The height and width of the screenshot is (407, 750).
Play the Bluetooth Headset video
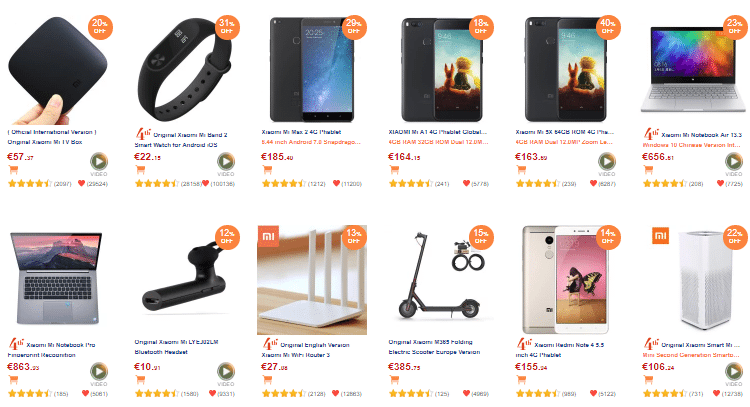[226, 371]
